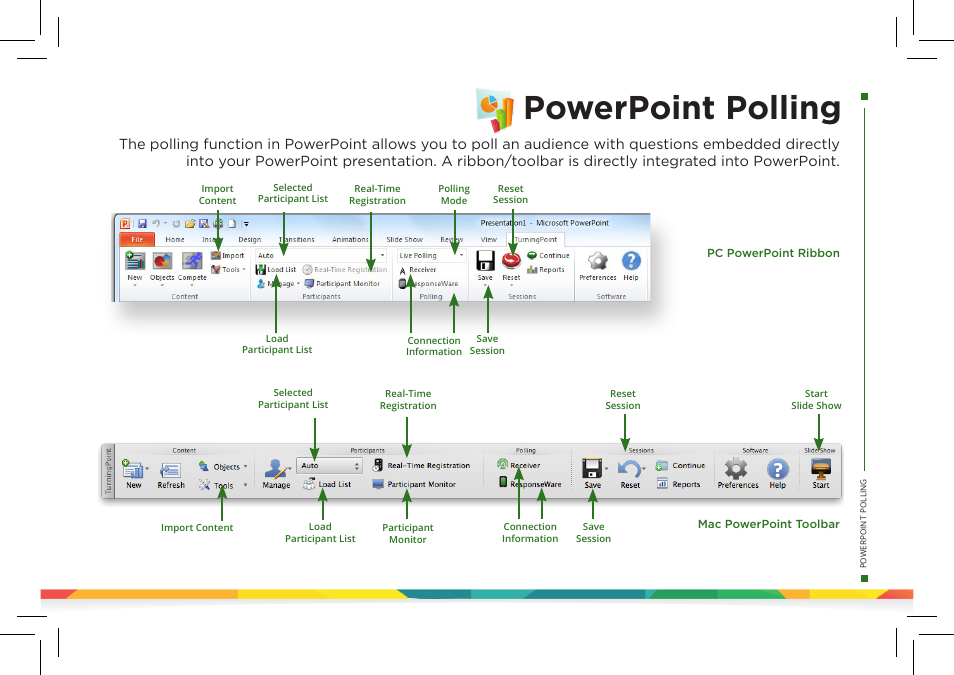Click Load List in the PC ribbon
Image resolution: width=954 pixels, height=675 pixels.
pos(276,269)
